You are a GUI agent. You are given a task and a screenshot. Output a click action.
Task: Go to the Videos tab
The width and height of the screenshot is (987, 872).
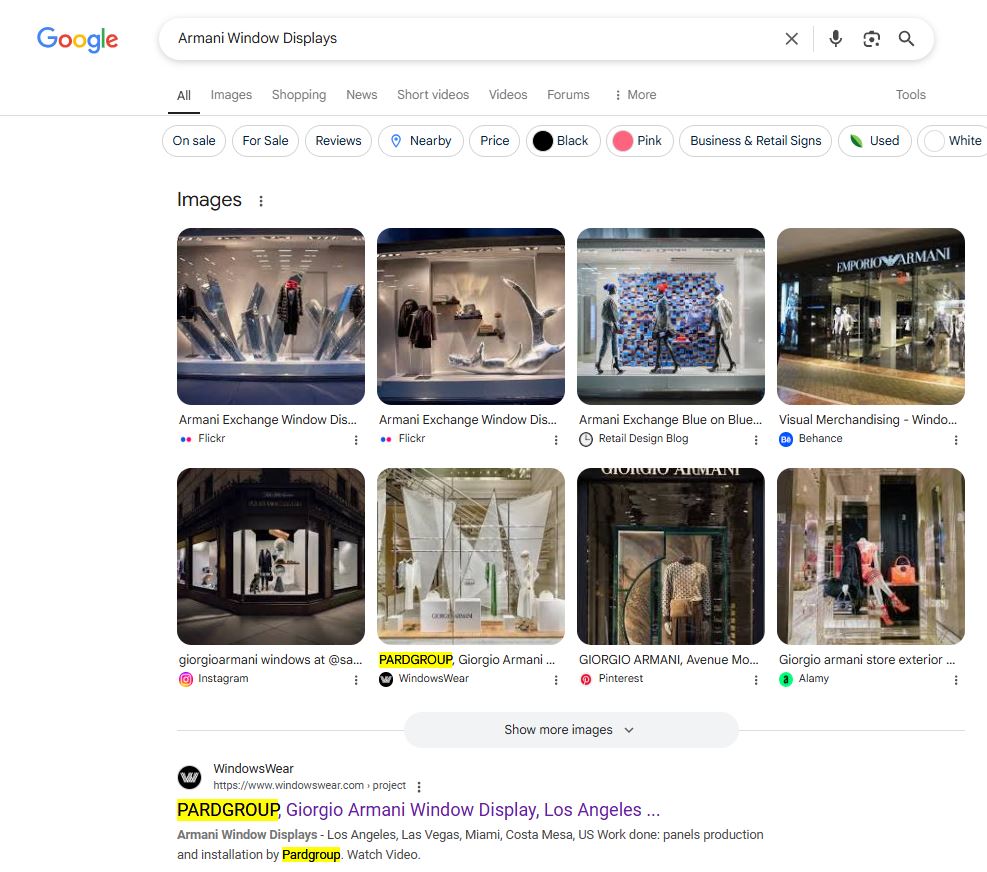click(x=508, y=94)
